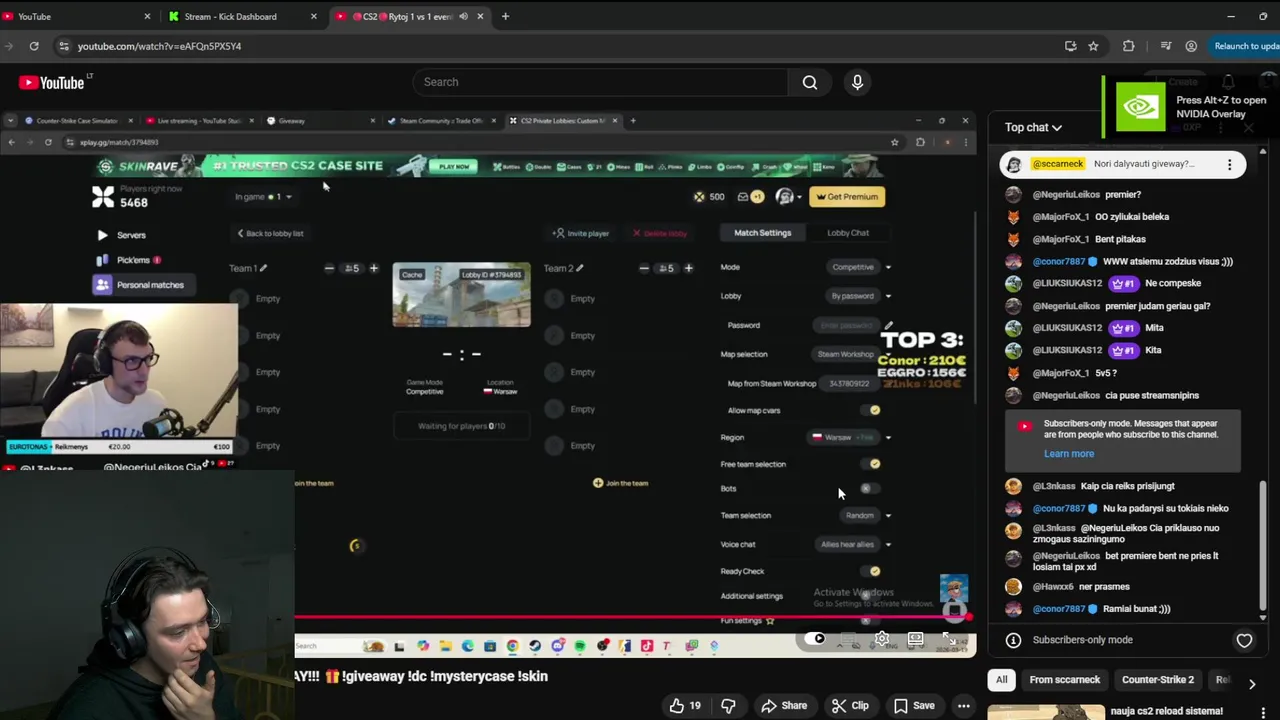Click the Clip button

click(850, 706)
